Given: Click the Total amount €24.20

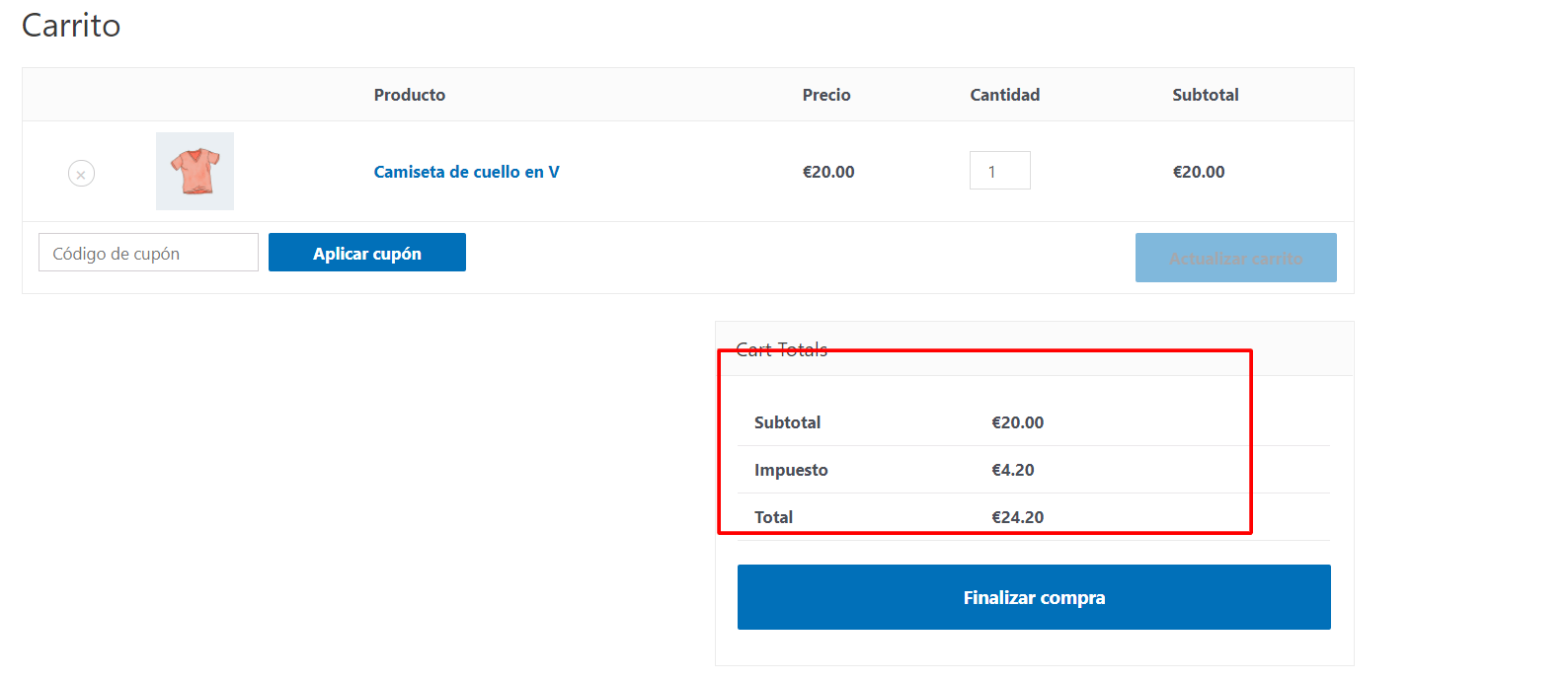Looking at the screenshot, I should coord(1018,517).
